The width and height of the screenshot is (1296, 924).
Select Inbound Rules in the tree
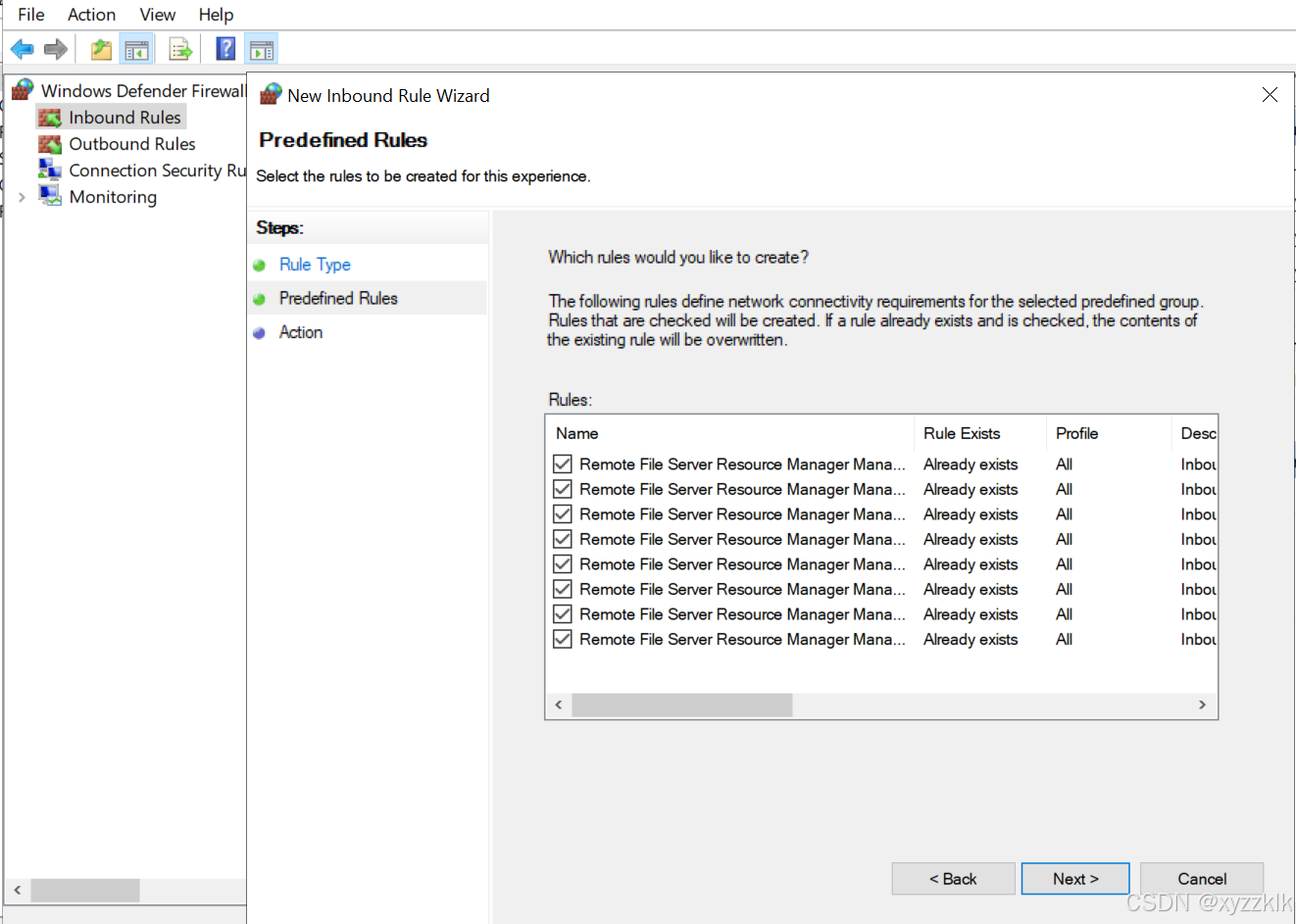[125, 118]
